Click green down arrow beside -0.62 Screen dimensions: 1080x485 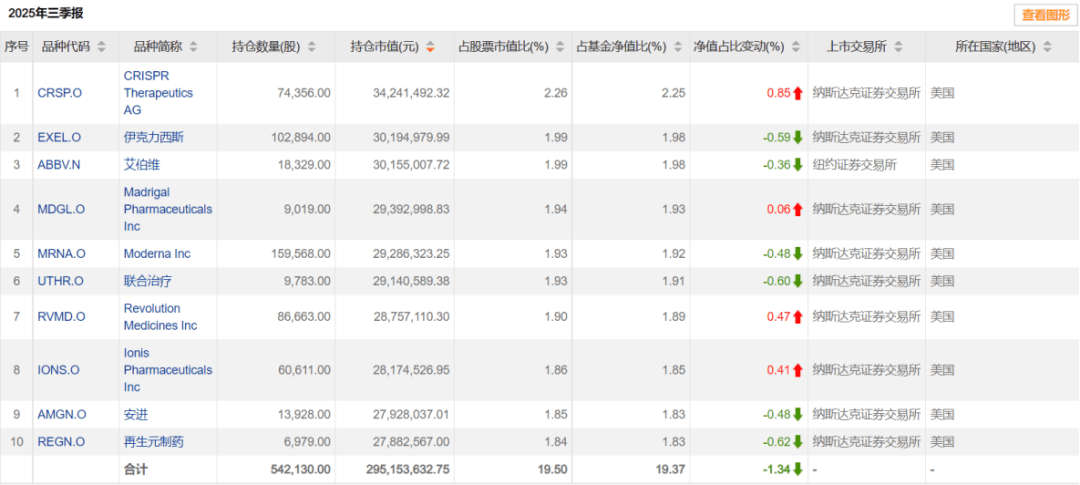coord(798,442)
